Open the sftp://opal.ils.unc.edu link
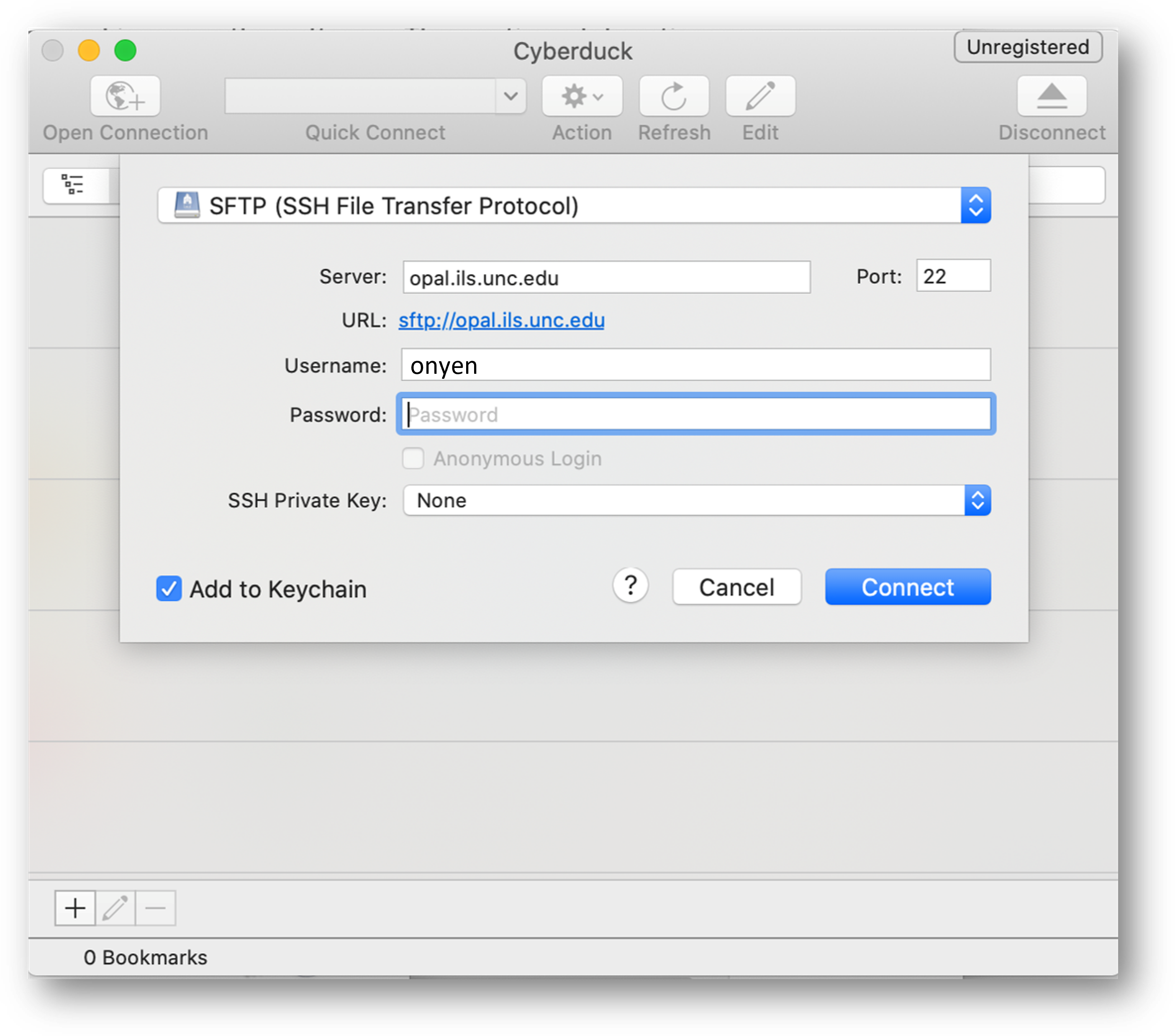The height and width of the screenshot is (1036, 1175). coord(501,320)
